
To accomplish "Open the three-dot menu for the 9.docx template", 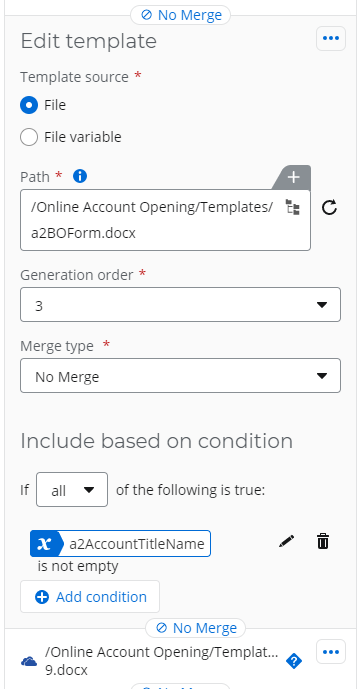I will [330, 652].
